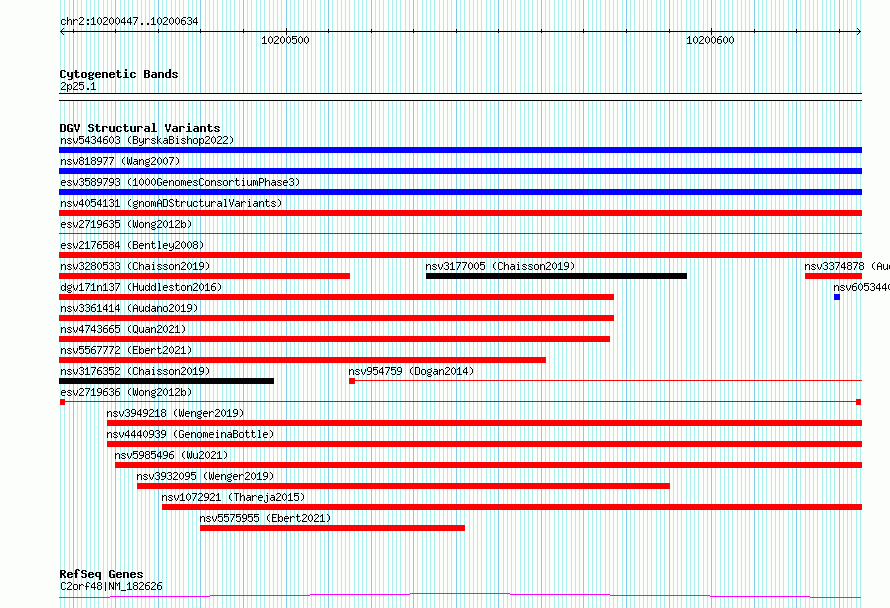Click the red nsv5575955 variant bar
Viewport: 890px width, 608px height.
[332, 528]
